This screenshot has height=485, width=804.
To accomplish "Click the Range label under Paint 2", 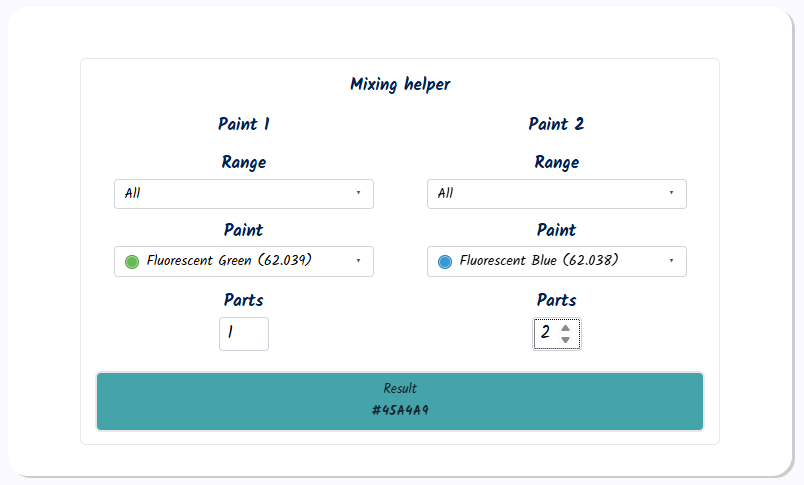I will point(556,163).
